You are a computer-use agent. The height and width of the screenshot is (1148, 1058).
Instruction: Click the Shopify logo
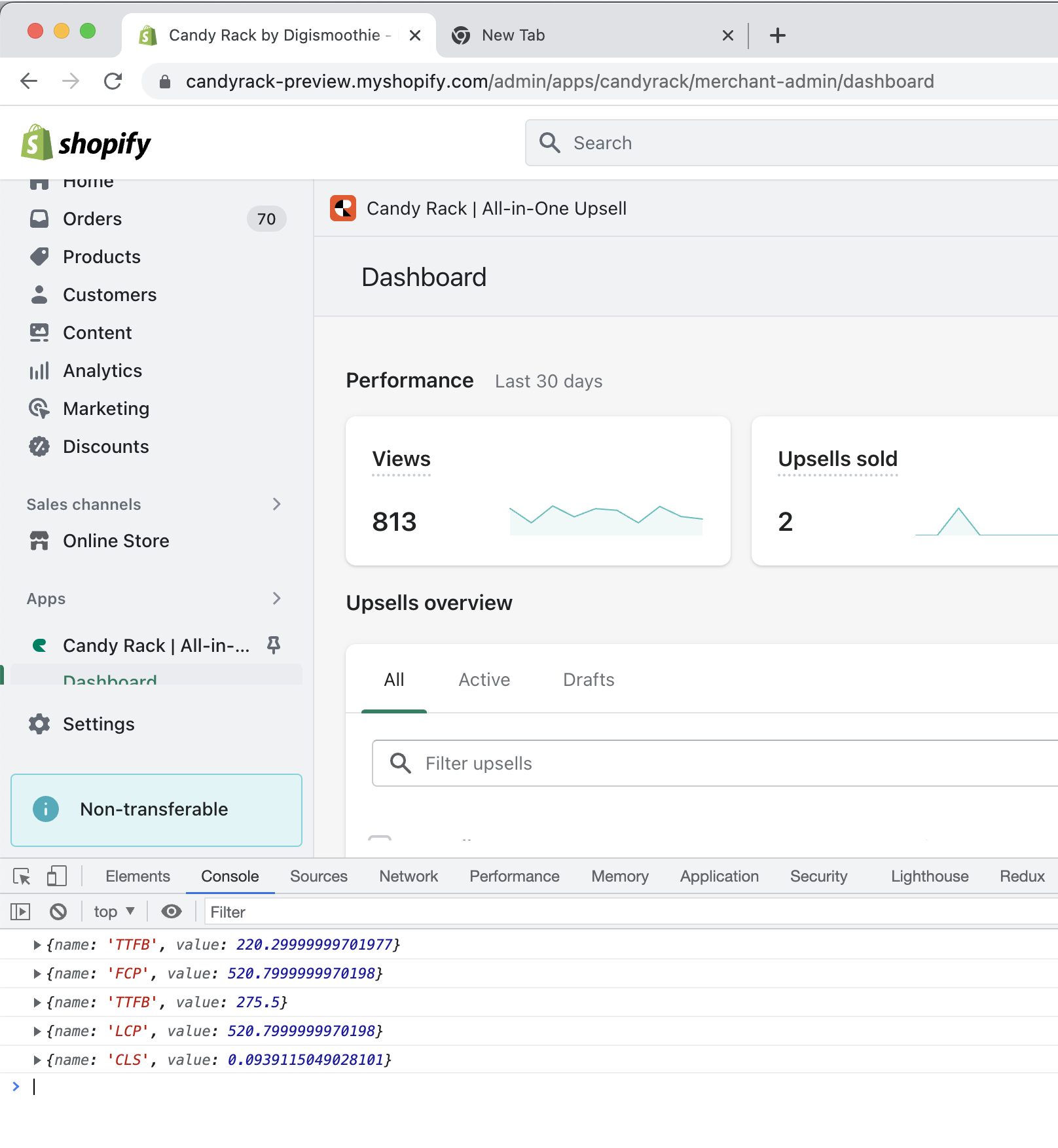[86, 143]
